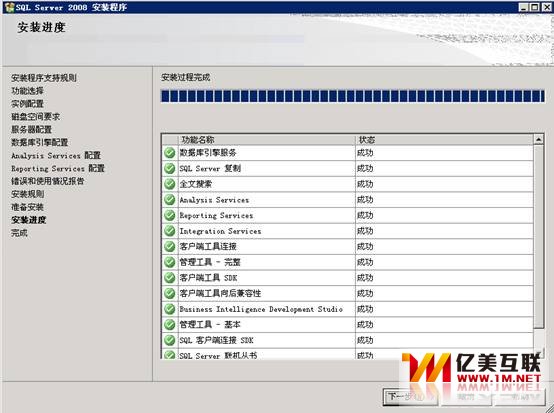Close the SQL Server 2008 setup window
554x413 pixels.
click(x=546, y=7)
